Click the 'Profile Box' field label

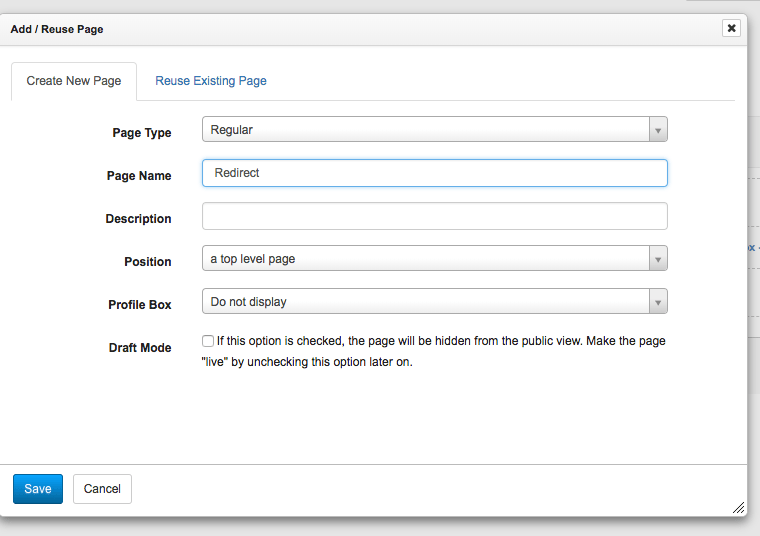pyautogui.click(x=139, y=305)
